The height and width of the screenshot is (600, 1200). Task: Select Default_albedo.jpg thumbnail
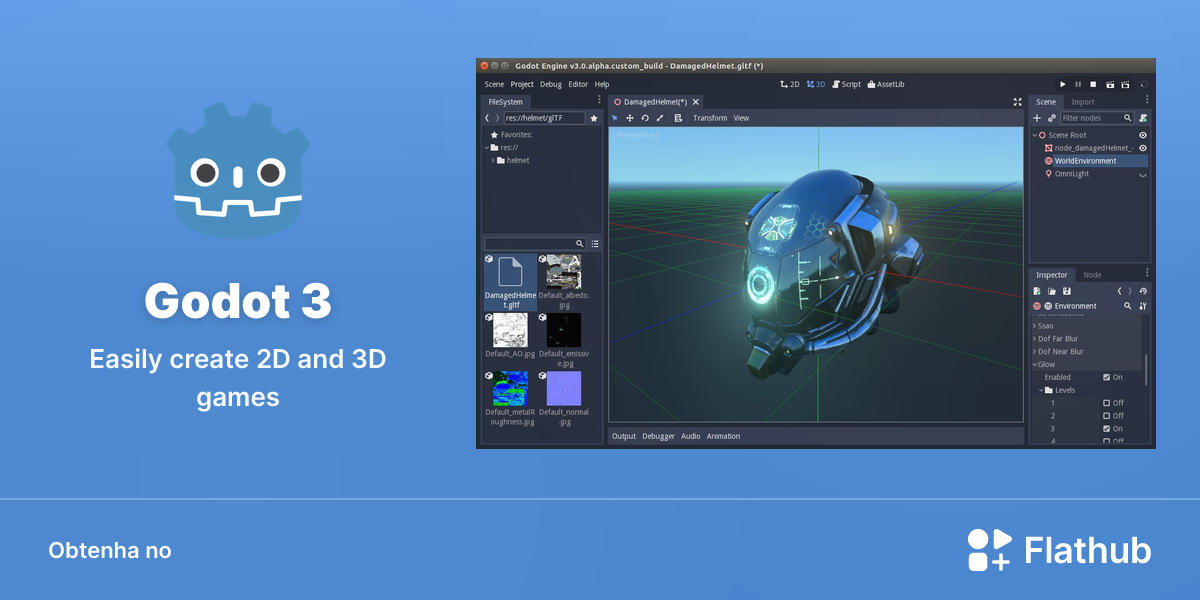[564, 272]
